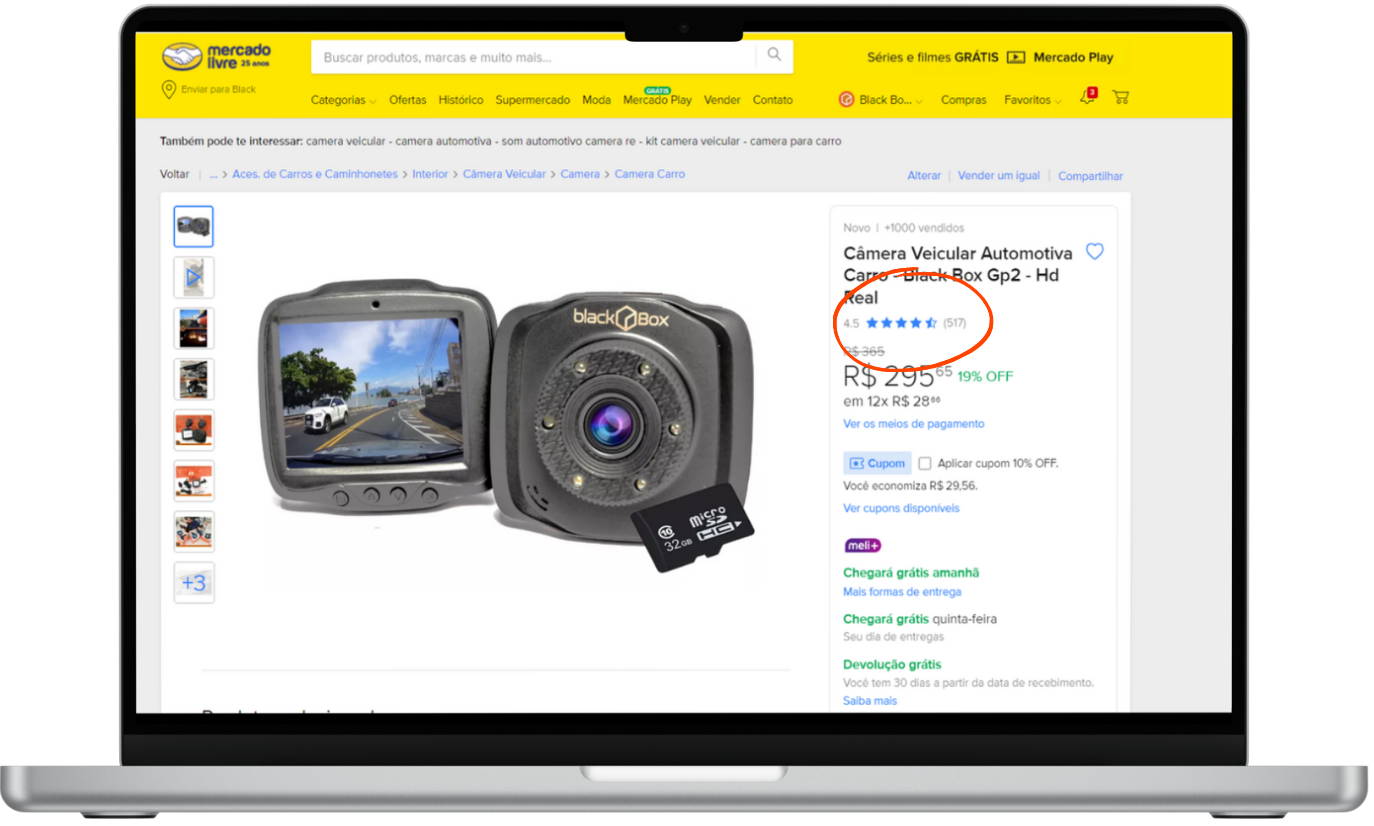Viewport: 1374px width, 826px height.
Task: Click the (517) reviews count
Action: pyautogui.click(x=955, y=323)
